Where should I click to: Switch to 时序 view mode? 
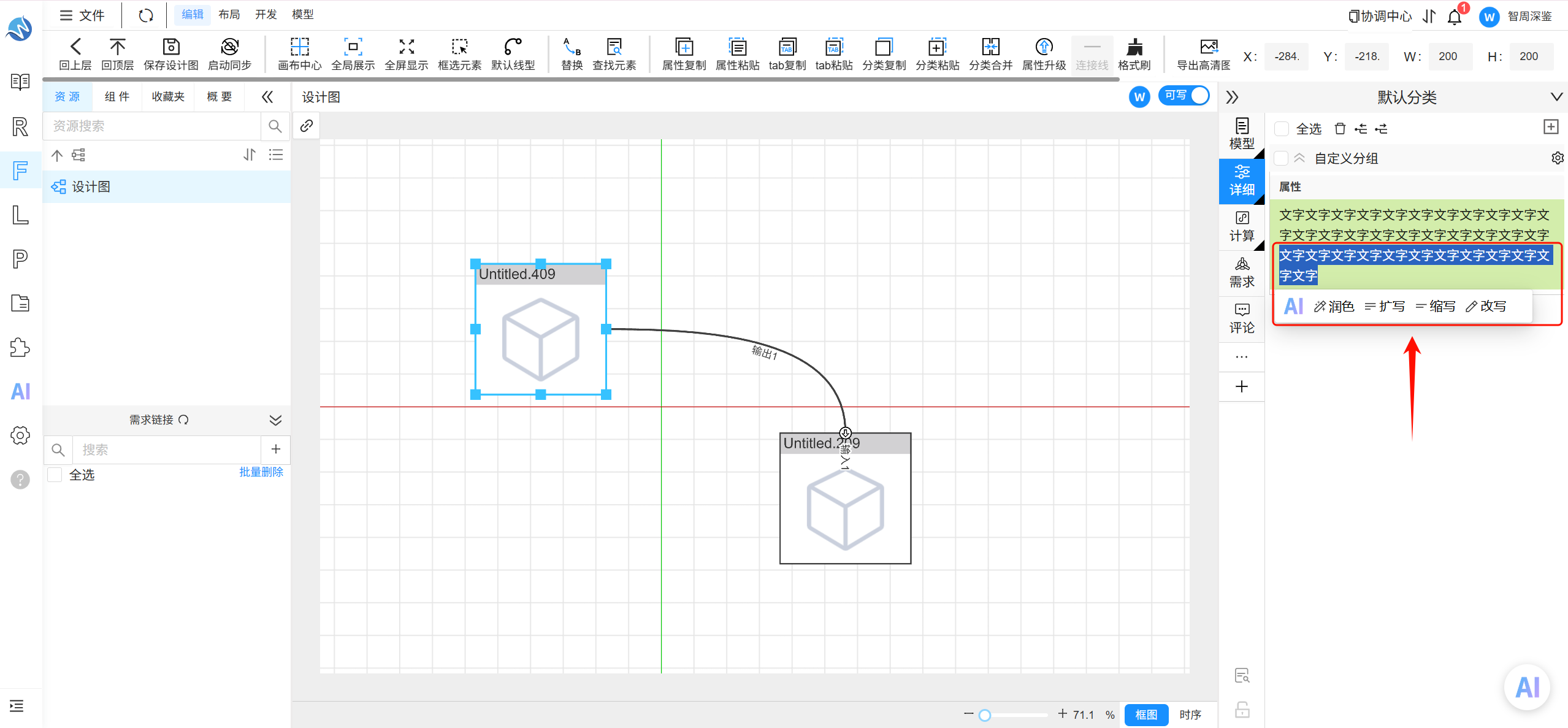click(x=1190, y=715)
